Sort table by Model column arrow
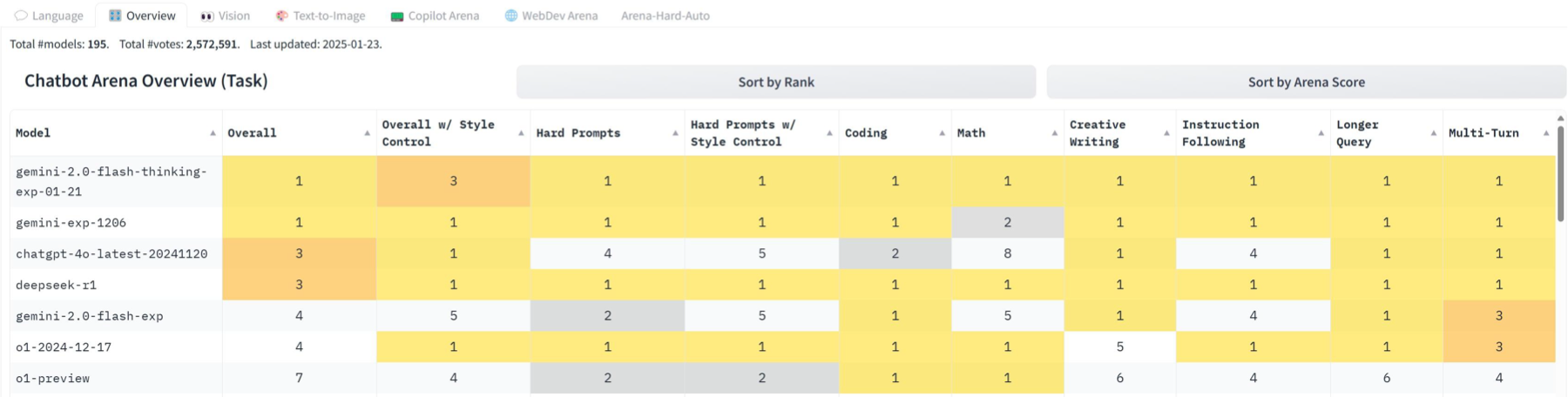The width and height of the screenshot is (1568, 397). [x=213, y=133]
